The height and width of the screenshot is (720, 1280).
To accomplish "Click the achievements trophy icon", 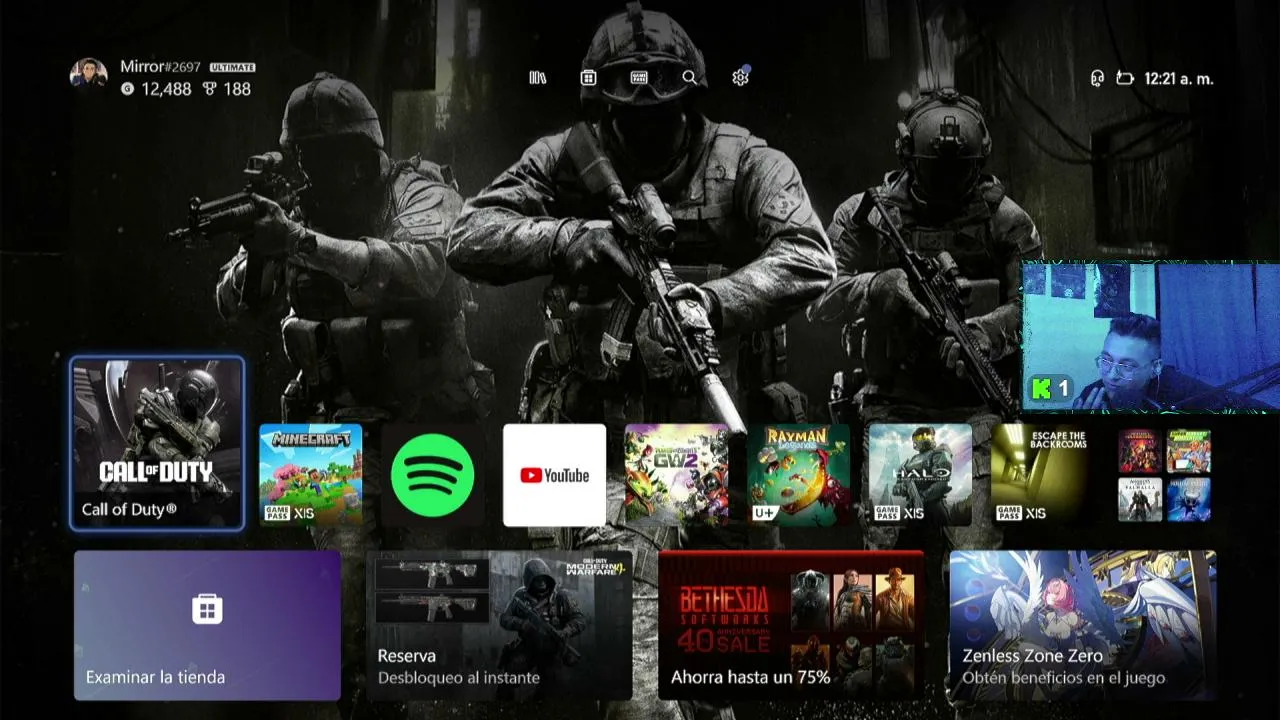I will point(209,89).
